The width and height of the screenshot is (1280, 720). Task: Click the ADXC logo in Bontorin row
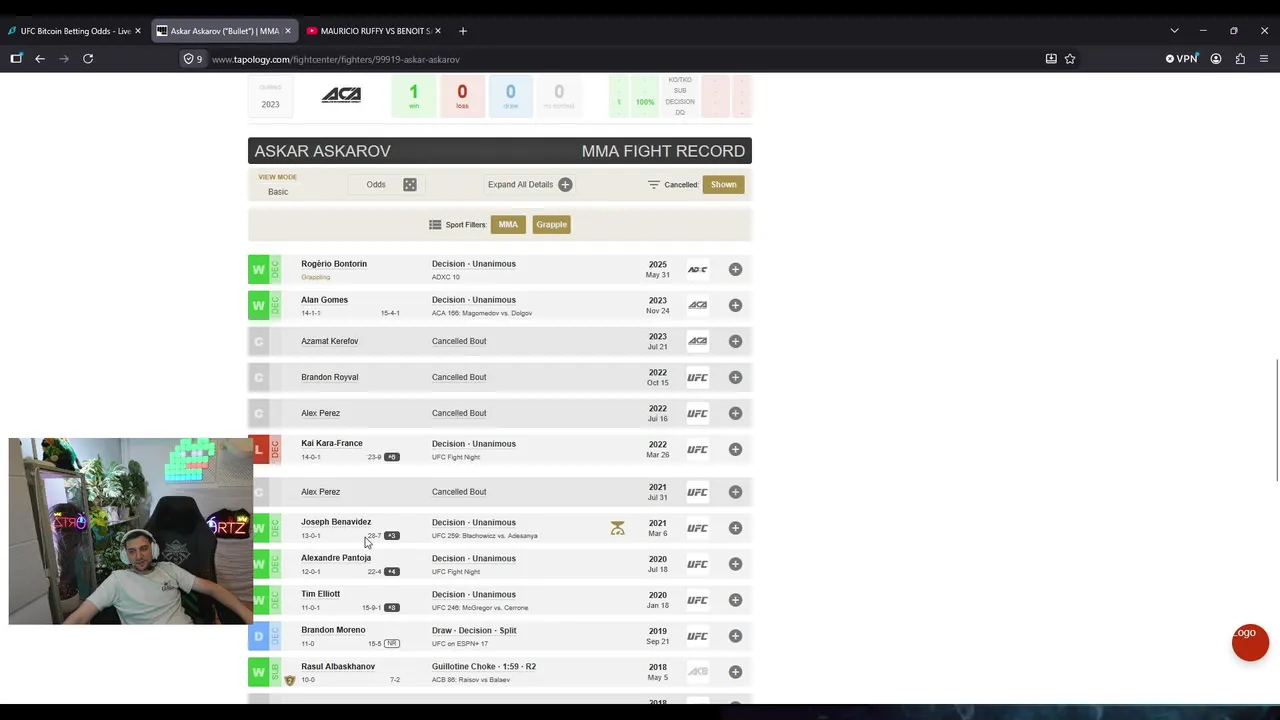[x=697, y=269]
